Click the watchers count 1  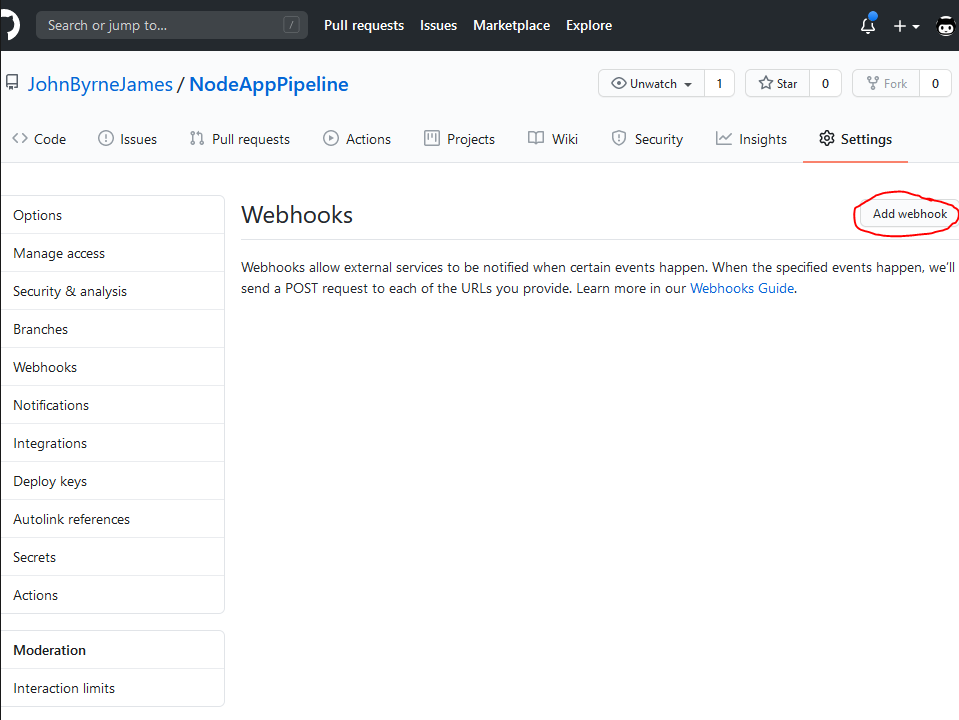click(719, 83)
